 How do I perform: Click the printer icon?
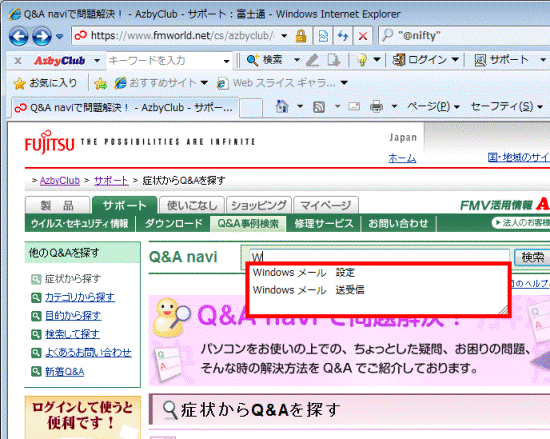tap(376, 106)
